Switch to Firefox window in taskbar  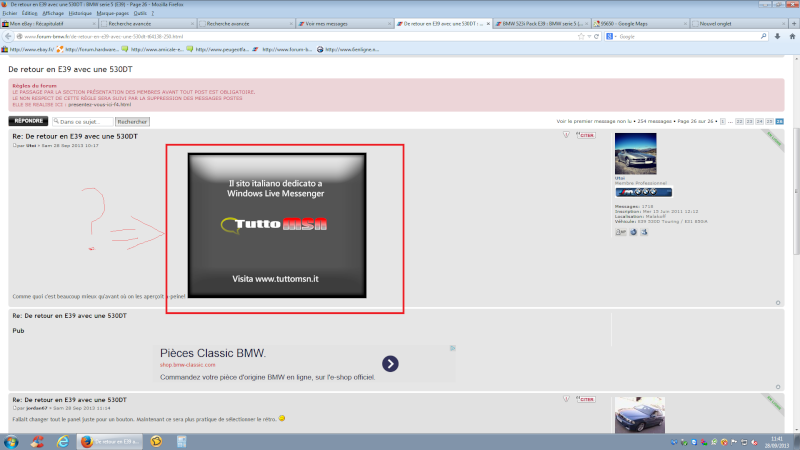[x=110, y=442]
